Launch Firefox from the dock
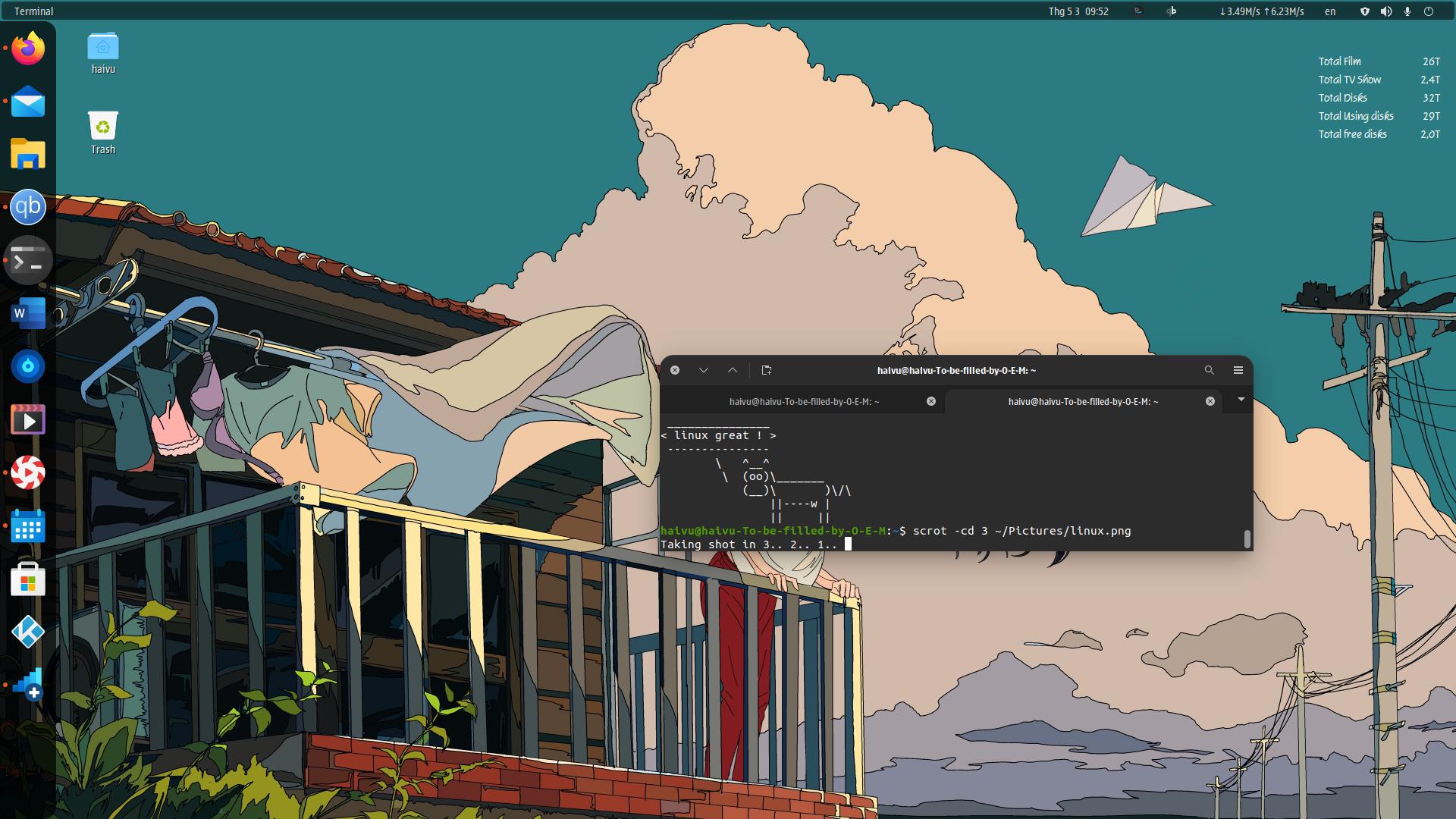The image size is (1456, 819). pyautogui.click(x=28, y=49)
